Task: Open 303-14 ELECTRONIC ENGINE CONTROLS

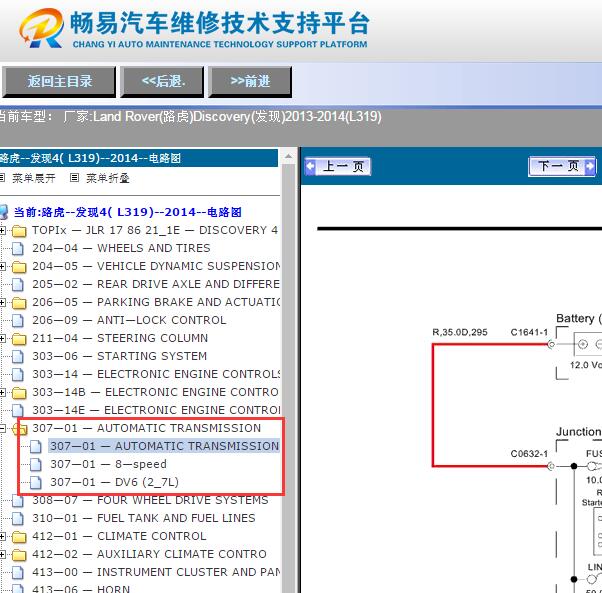Action: click(x=156, y=374)
